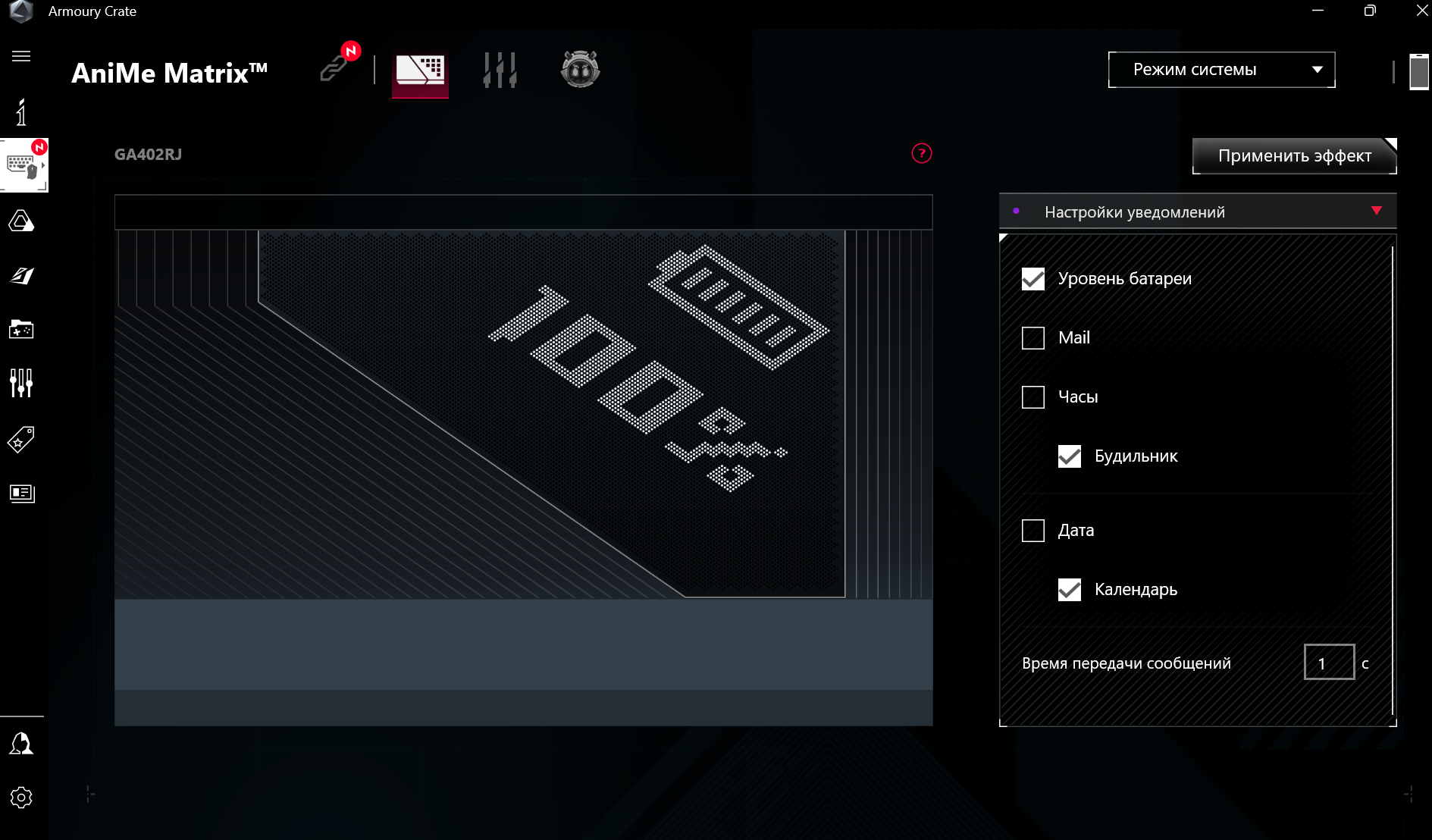Image resolution: width=1432 pixels, height=840 pixels.
Task: Collapse the Настройки уведомлений section
Action: [x=1376, y=212]
